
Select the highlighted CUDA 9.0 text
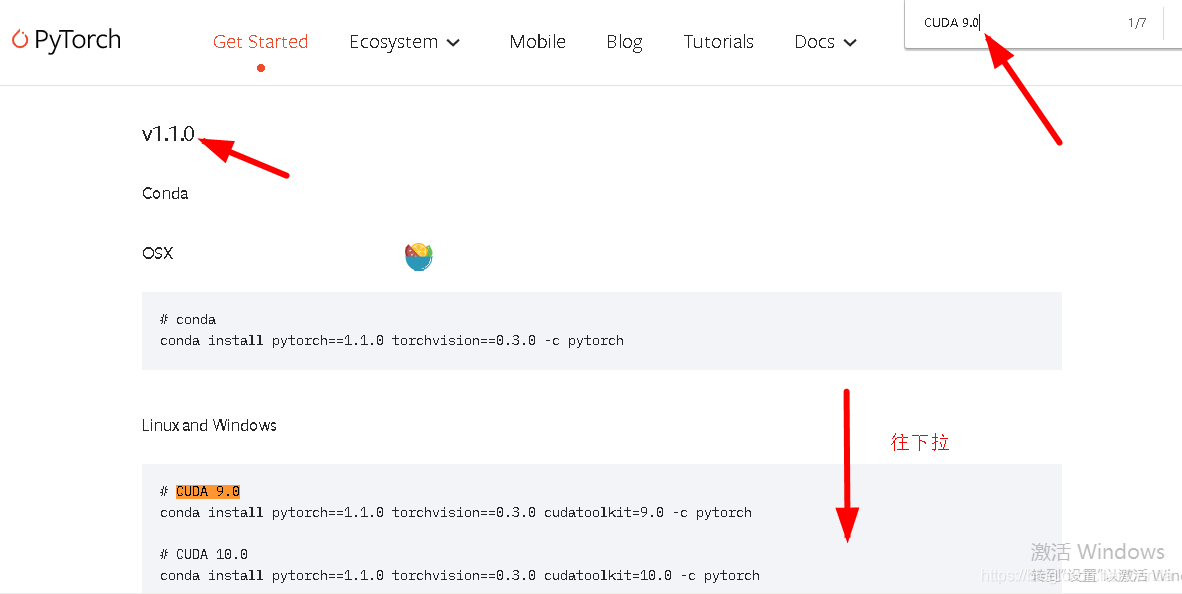tap(208, 491)
